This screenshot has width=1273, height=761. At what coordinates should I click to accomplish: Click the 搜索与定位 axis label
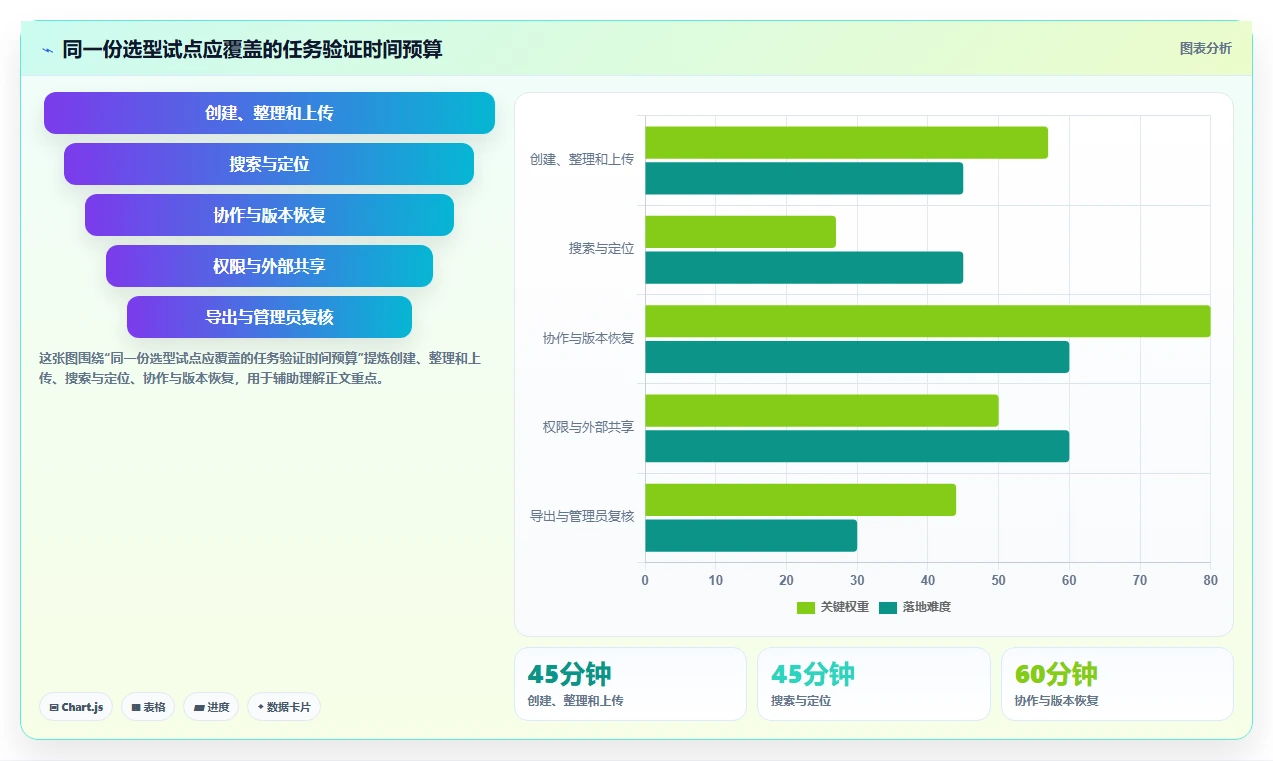(x=601, y=248)
